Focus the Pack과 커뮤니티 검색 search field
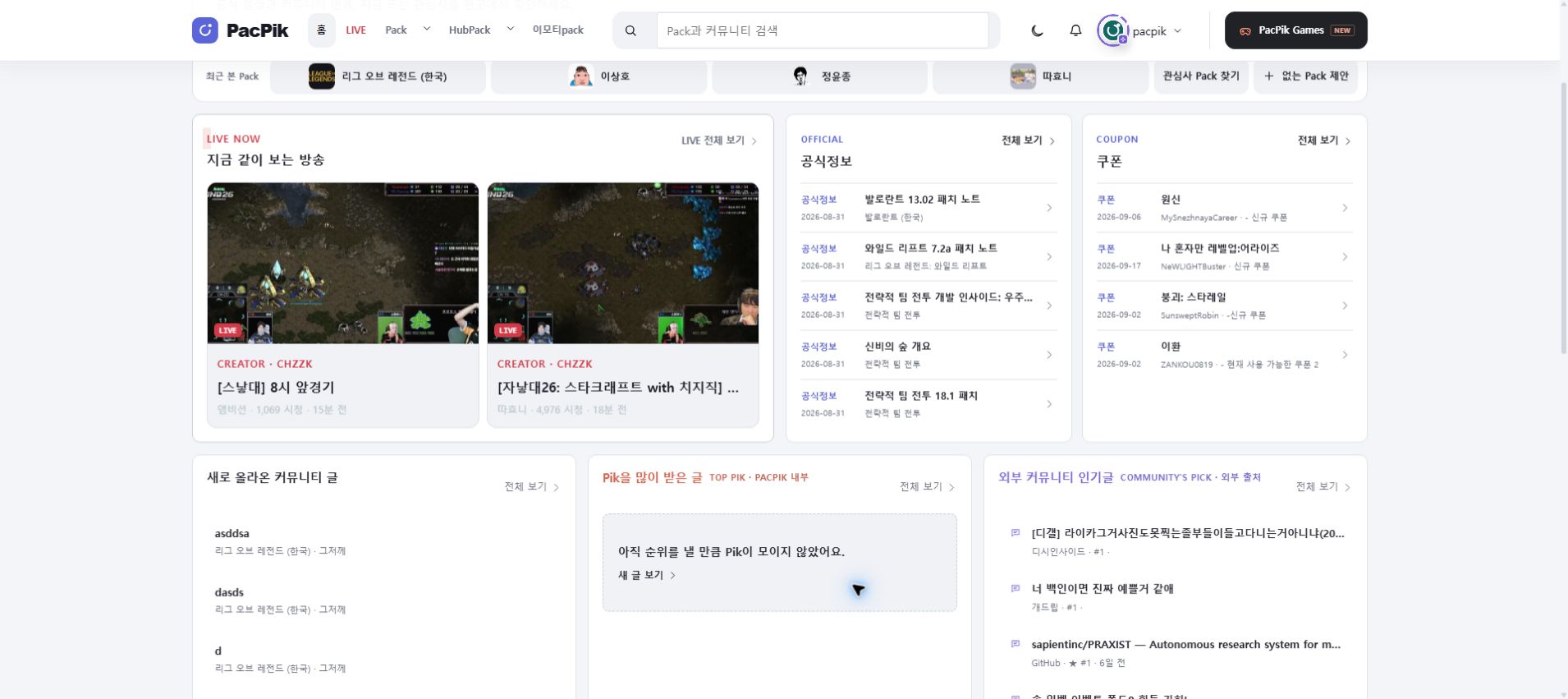Screen dimensions: 1568x699 [823, 30]
